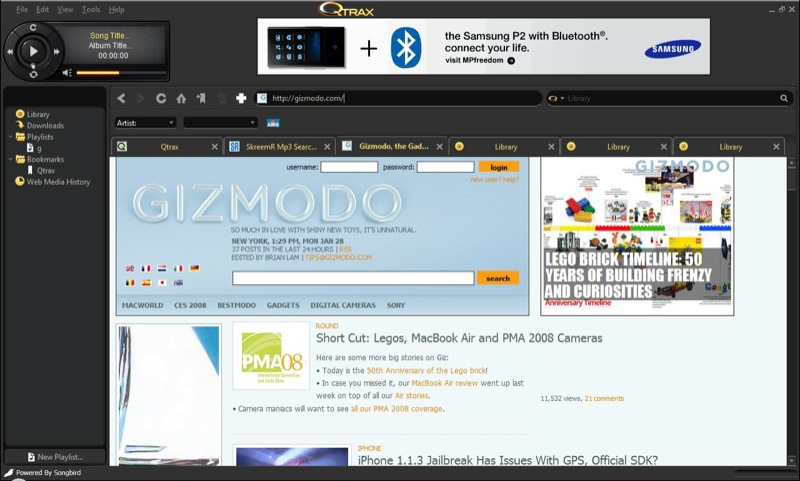Open the Tools menu

pos(91,9)
